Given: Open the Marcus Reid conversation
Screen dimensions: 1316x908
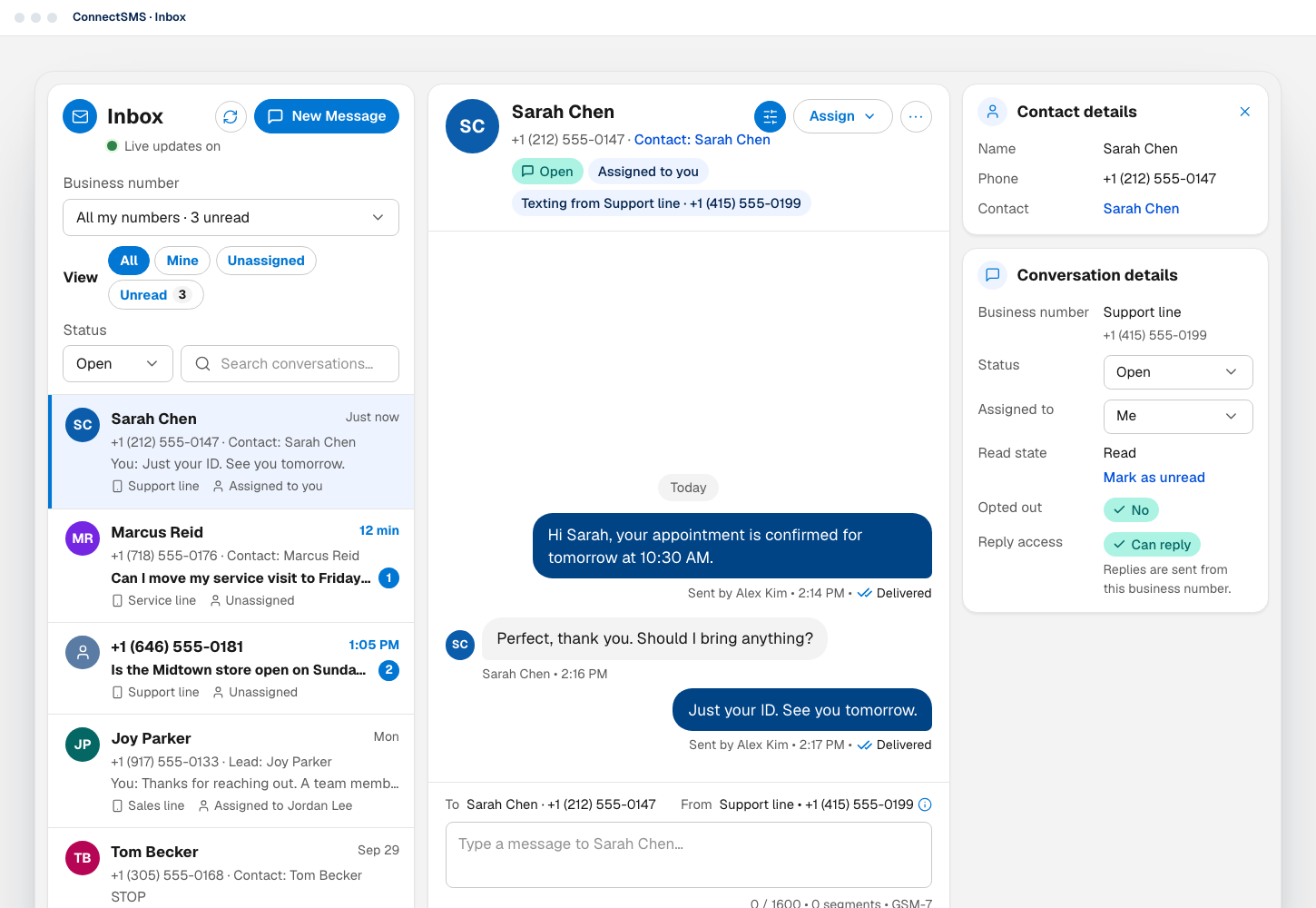Looking at the screenshot, I should (231, 566).
